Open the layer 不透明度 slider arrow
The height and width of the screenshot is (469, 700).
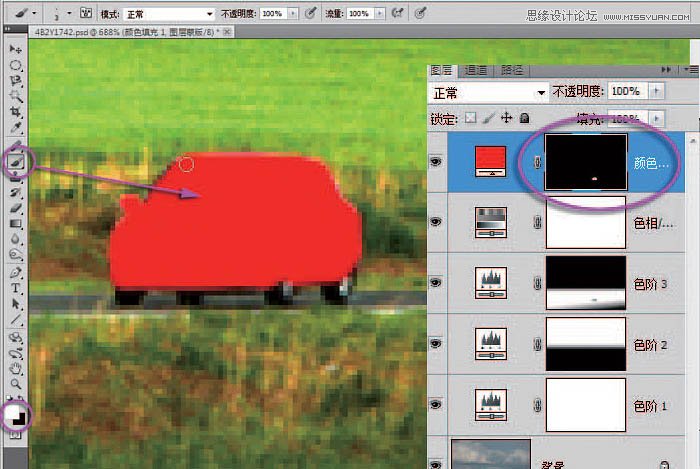point(656,91)
